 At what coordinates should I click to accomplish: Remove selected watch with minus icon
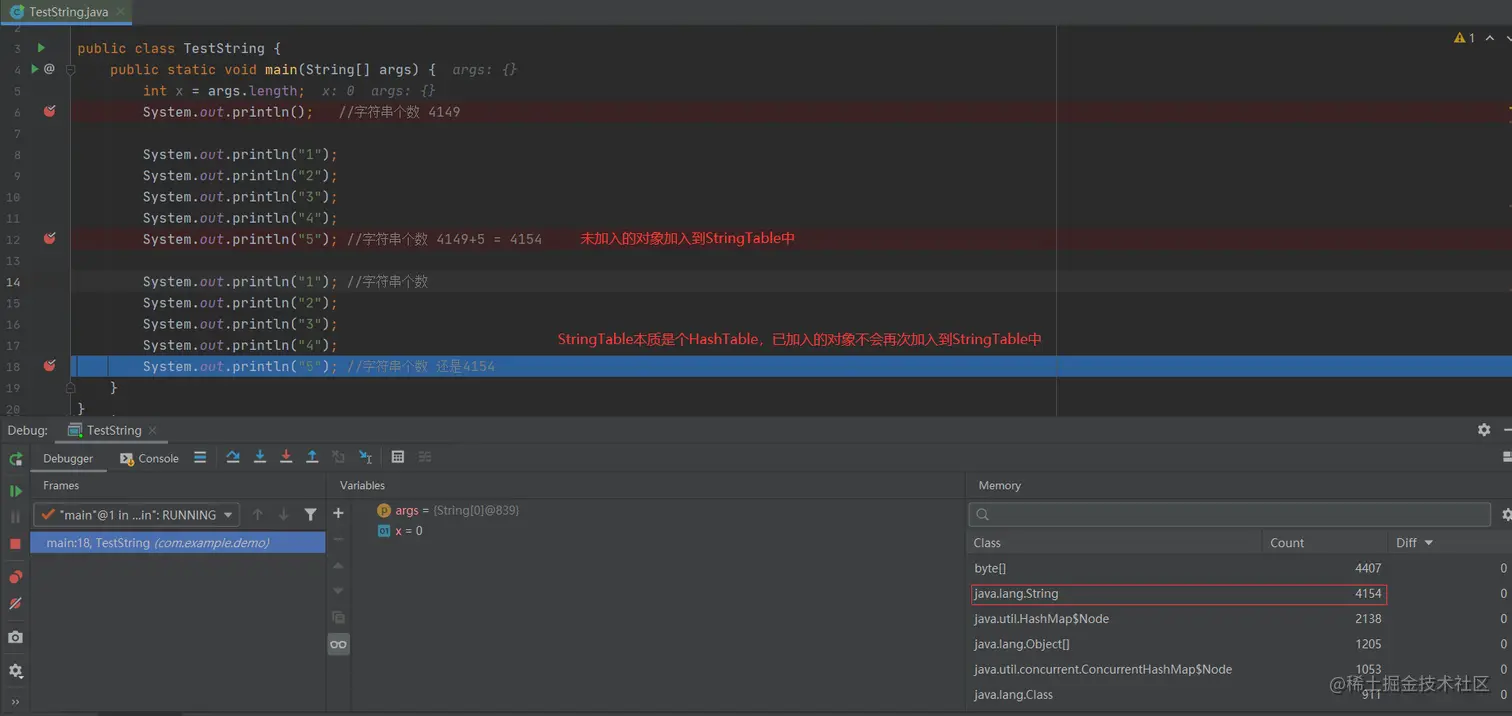[338, 539]
